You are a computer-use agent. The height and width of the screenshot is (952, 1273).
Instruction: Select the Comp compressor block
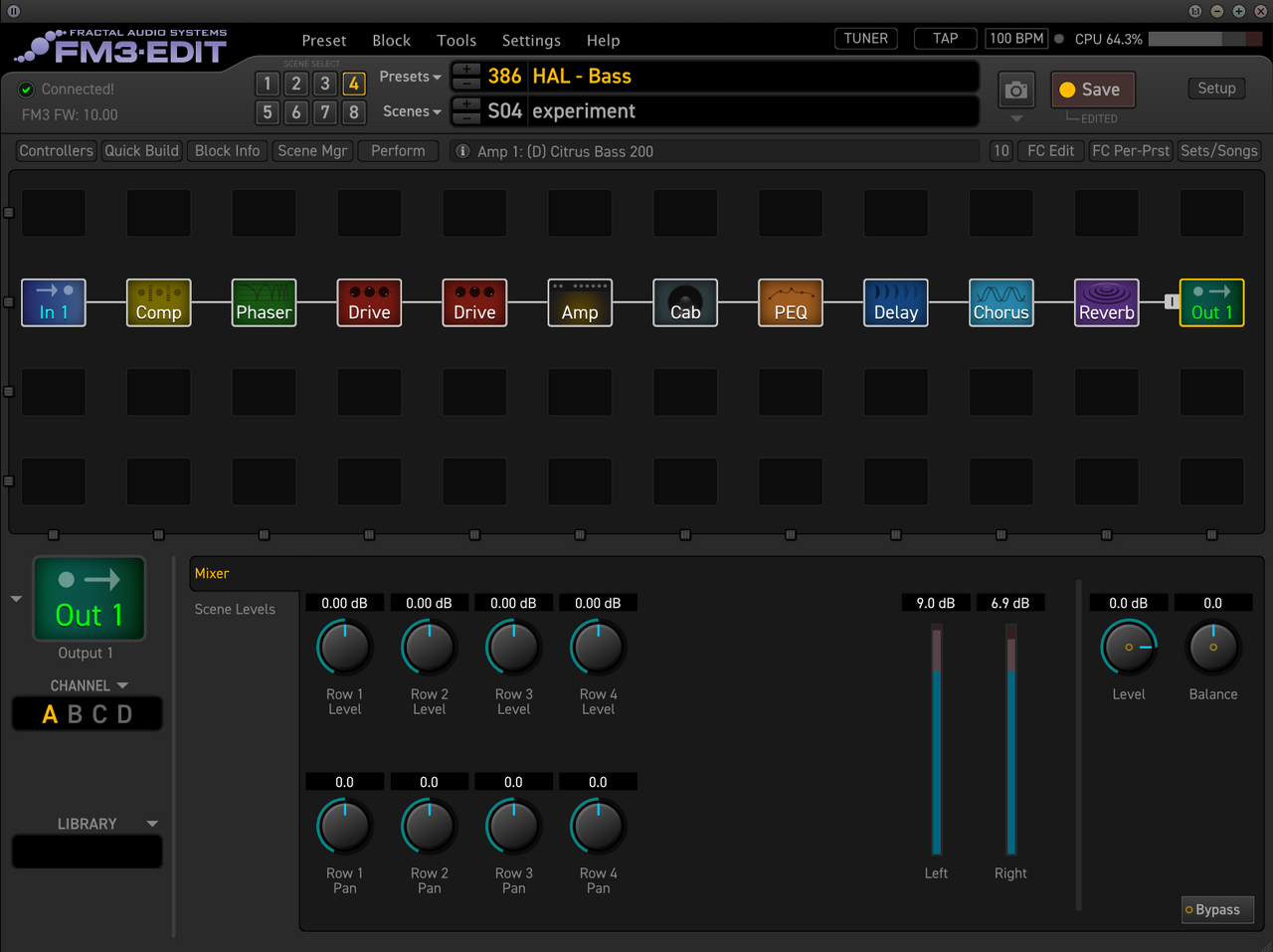click(159, 302)
